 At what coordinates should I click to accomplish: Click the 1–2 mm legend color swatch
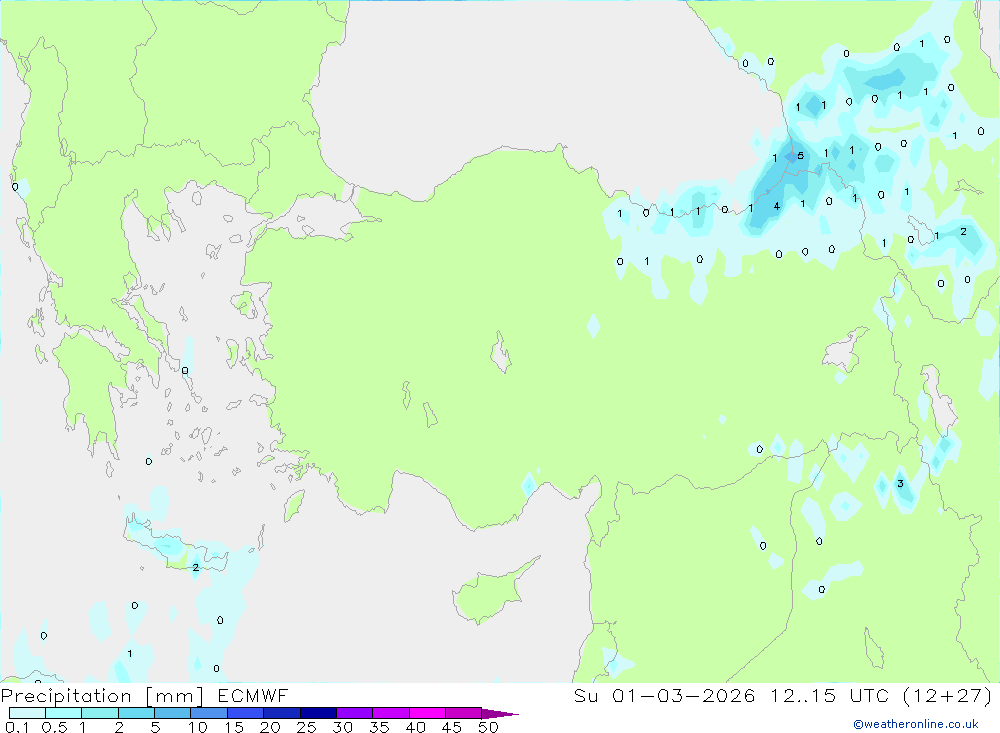[100, 713]
